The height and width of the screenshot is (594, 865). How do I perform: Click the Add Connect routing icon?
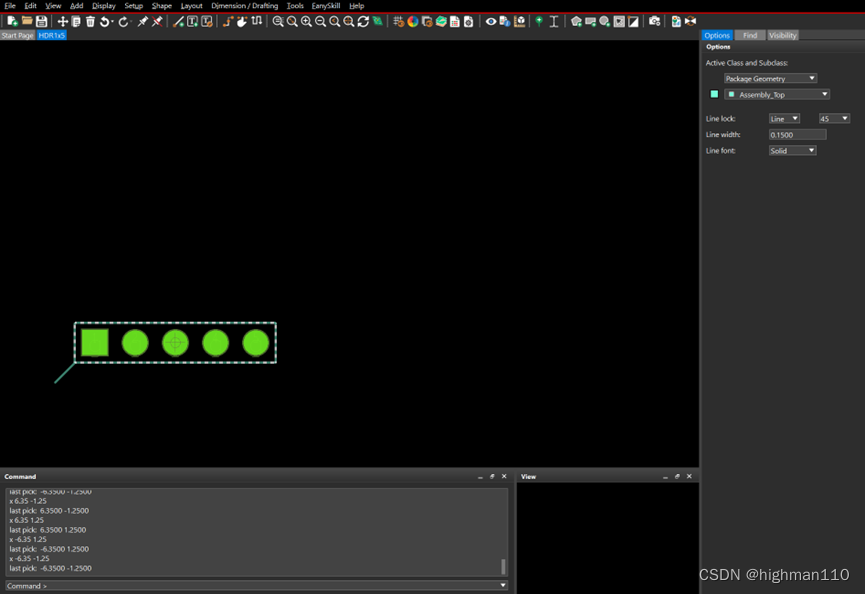click(228, 21)
